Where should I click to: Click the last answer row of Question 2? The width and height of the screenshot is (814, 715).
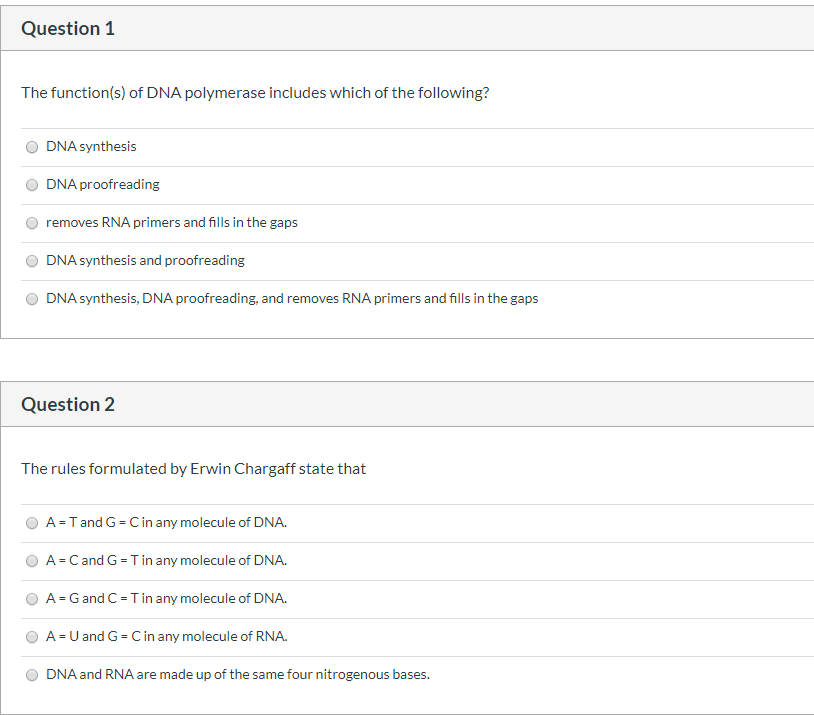pyautogui.click(x=237, y=674)
